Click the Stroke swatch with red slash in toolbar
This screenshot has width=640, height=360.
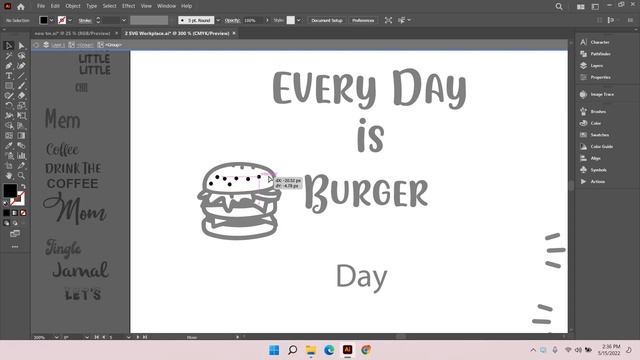pyautogui.click(x=19, y=199)
